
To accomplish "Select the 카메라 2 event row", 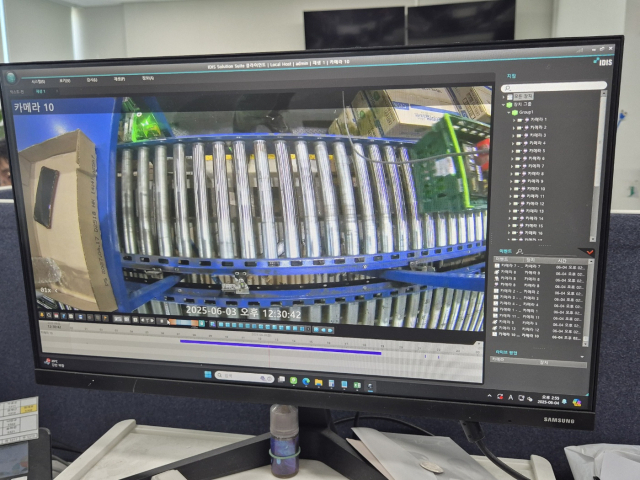I will pos(539,292).
